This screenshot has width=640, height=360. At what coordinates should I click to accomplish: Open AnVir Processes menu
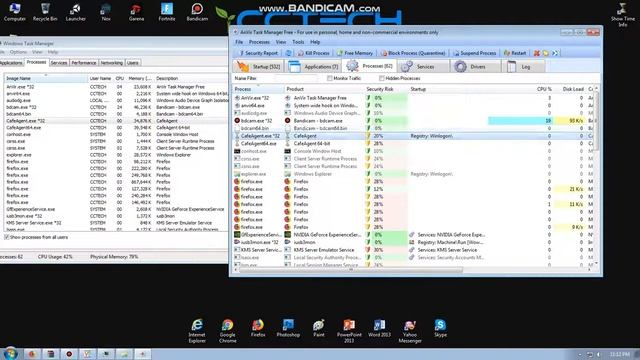(259, 42)
